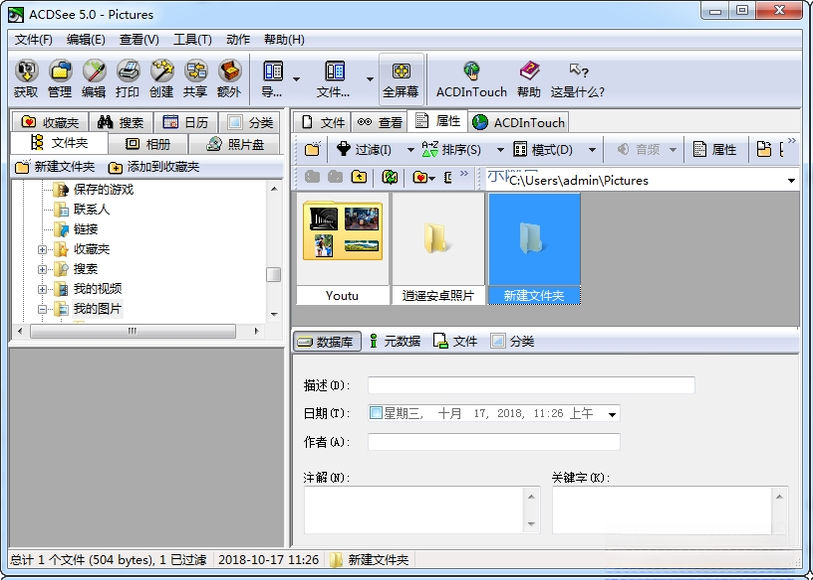Click the 模式(D) view mode button

pos(543,150)
